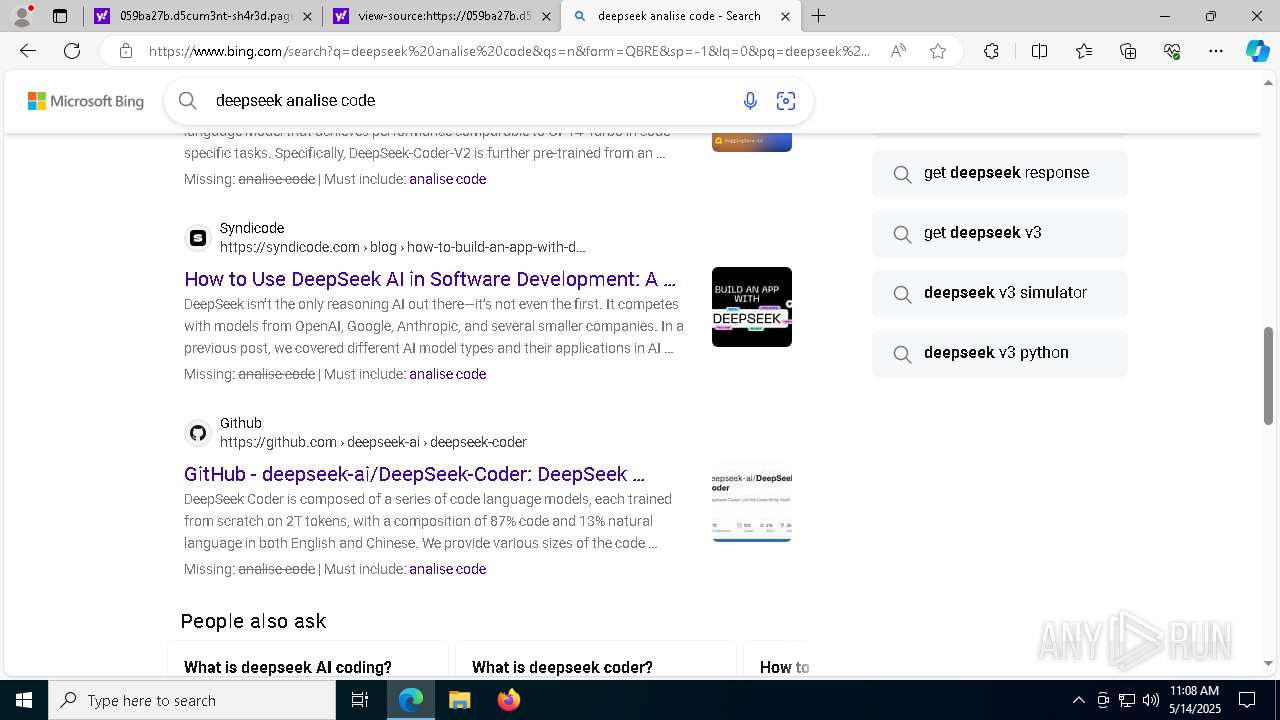Click the search magnifier in Bing box
Image resolution: width=1280 pixels, height=720 pixels.
187,100
